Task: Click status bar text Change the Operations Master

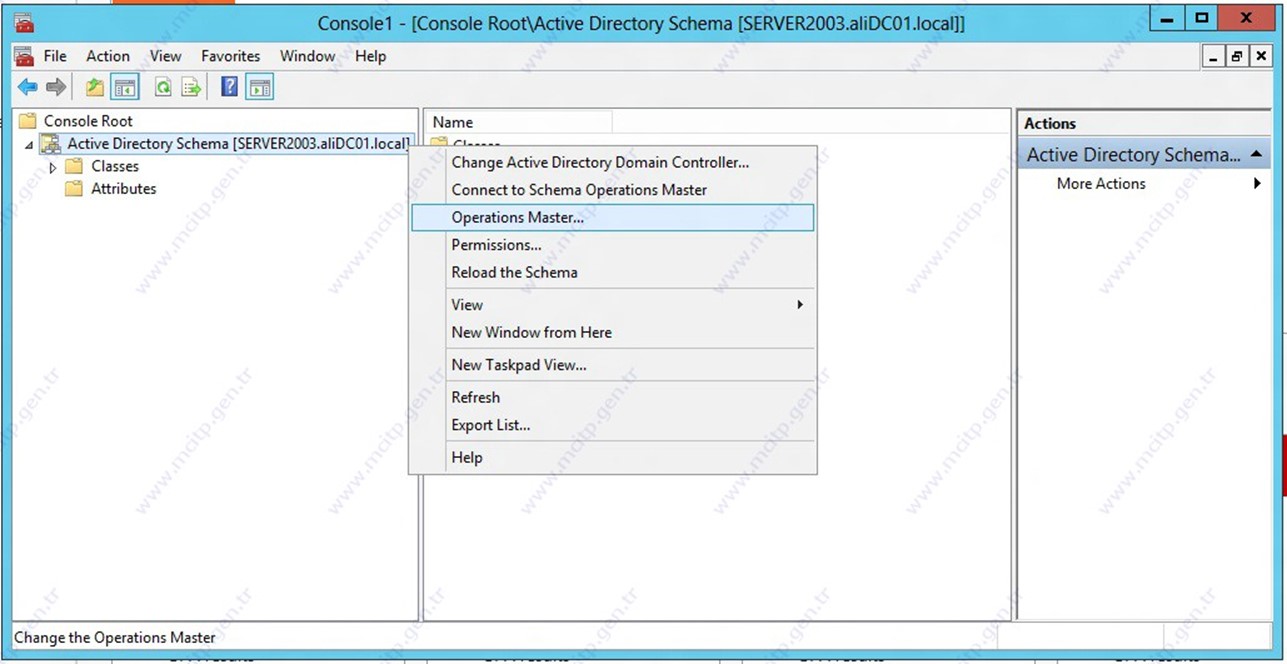Action: pos(115,637)
